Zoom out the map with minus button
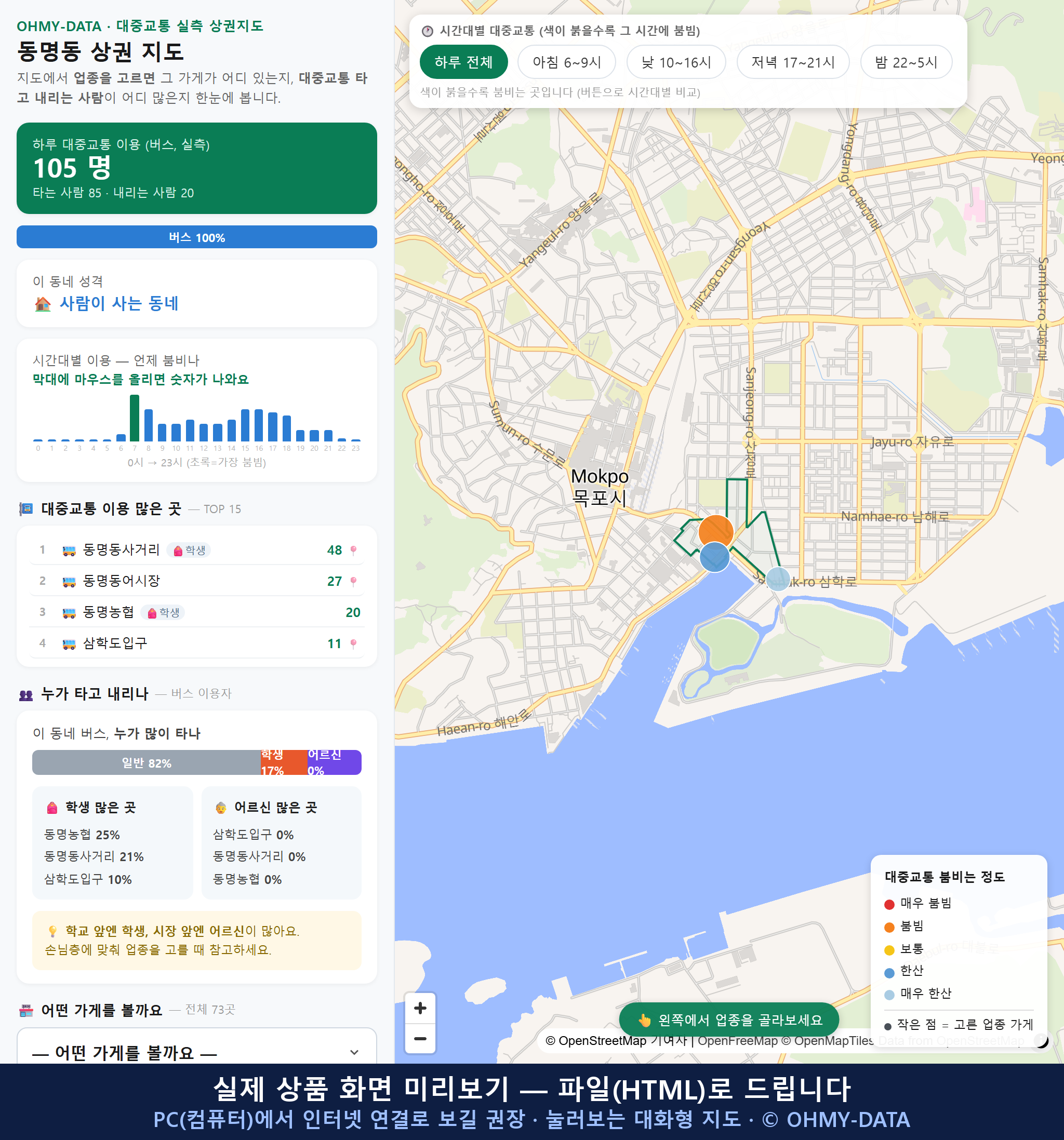Viewport: 1064px width, 1140px height. (x=420, y=1039)
